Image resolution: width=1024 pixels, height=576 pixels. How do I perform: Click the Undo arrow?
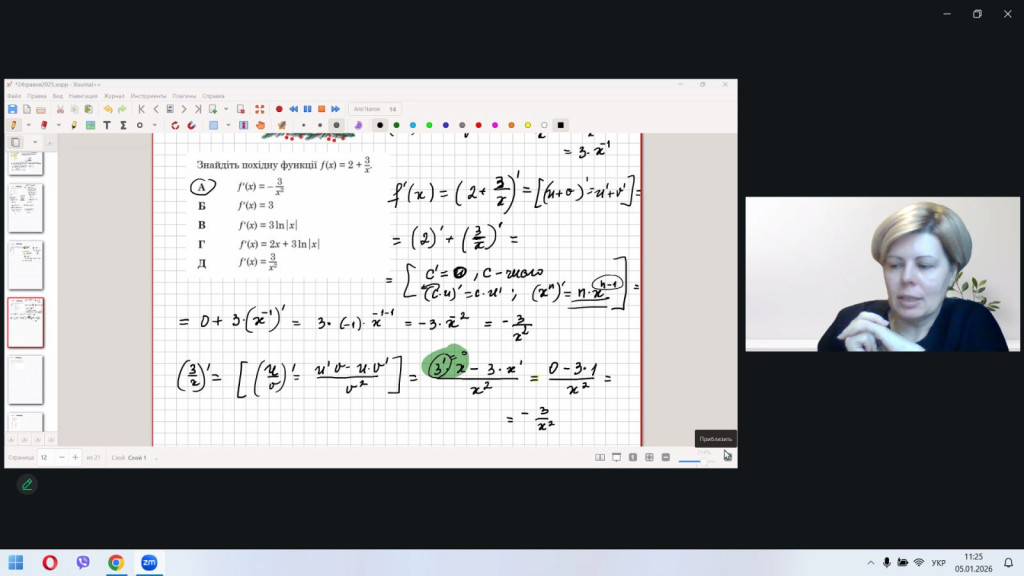click(108, 109)
